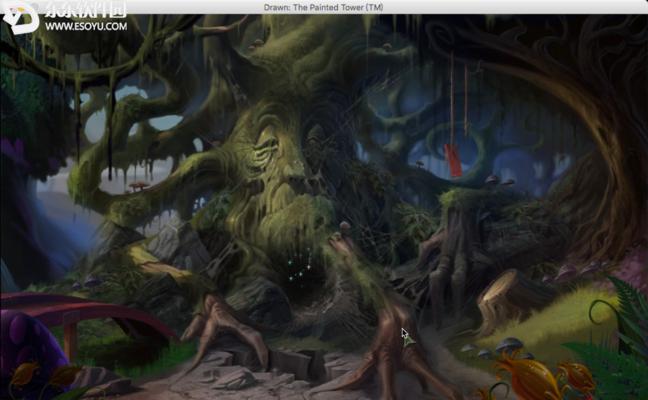Click the window title 'Drawn: The Painted Tower (TM)'
The image size is (648, 400).
[324, 7]
